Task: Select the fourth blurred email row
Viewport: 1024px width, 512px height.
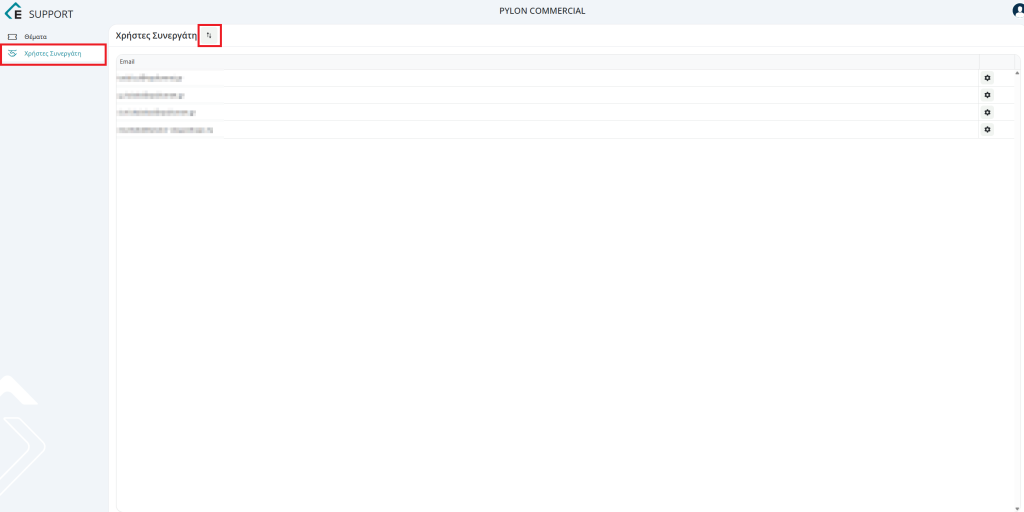Action: (165, 130)
